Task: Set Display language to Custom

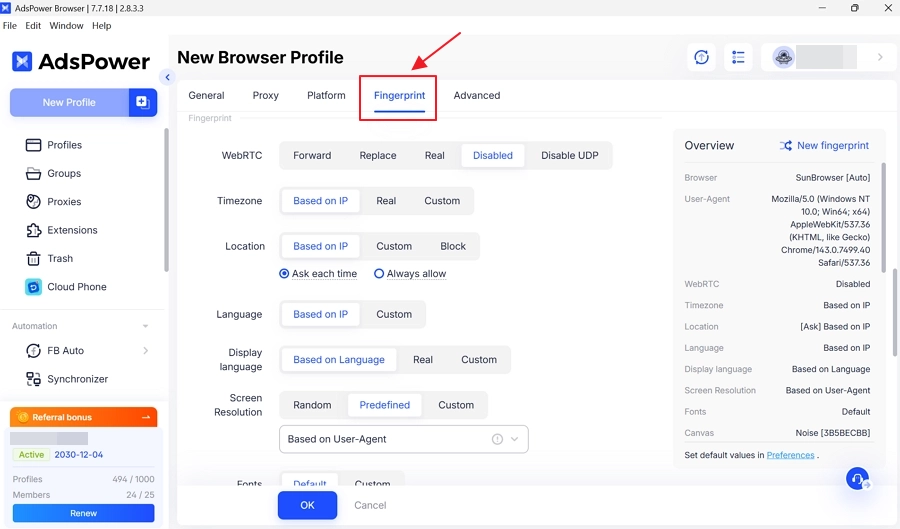Action: tap(479, 360)
